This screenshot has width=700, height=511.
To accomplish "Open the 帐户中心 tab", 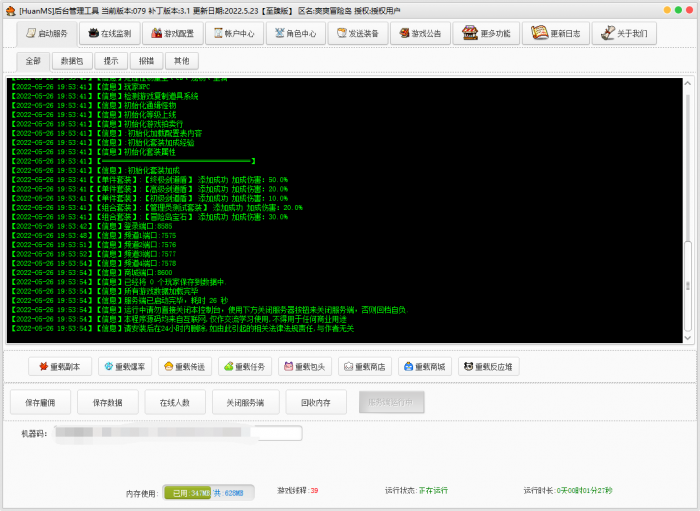I will [x=234, y=33].
